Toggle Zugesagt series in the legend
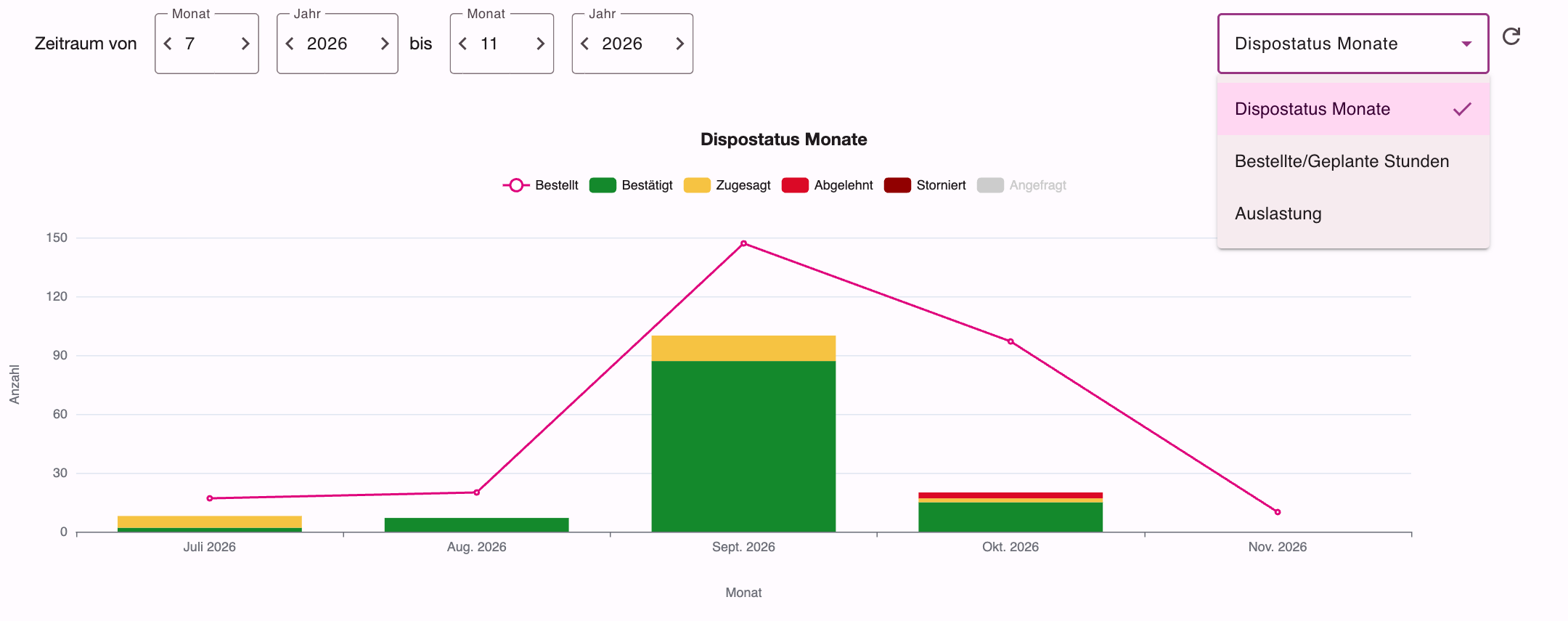 coord(727,185)
